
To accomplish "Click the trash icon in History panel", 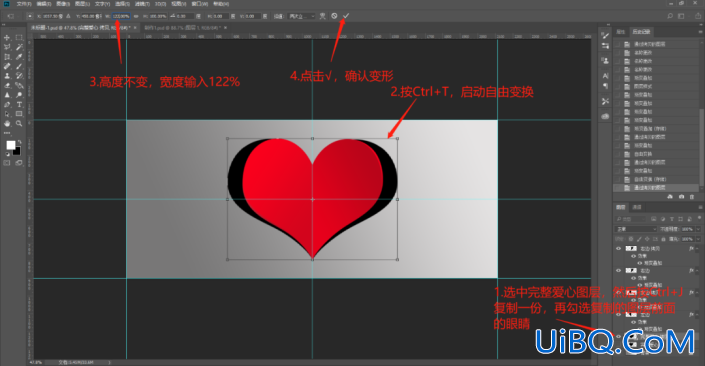I will point(692,196).
